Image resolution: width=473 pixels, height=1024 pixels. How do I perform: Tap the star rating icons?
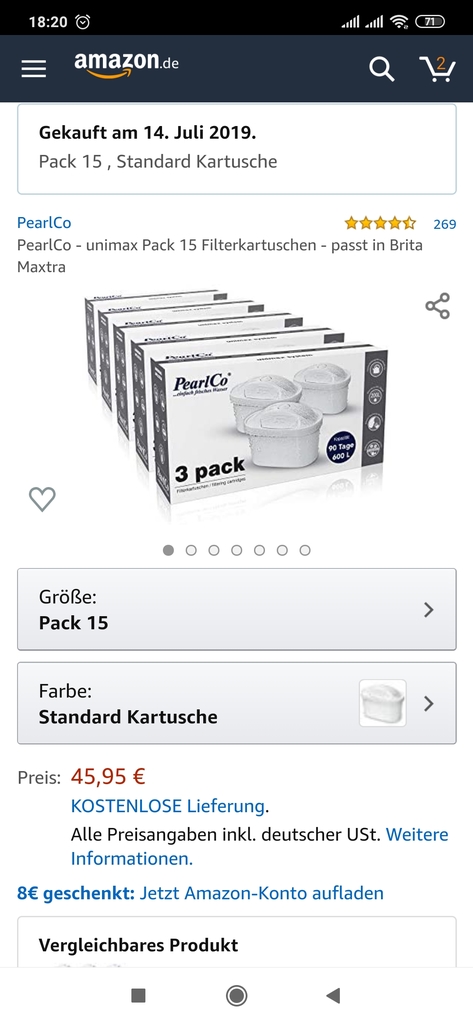pyautogui.click(x=380, y=223)
